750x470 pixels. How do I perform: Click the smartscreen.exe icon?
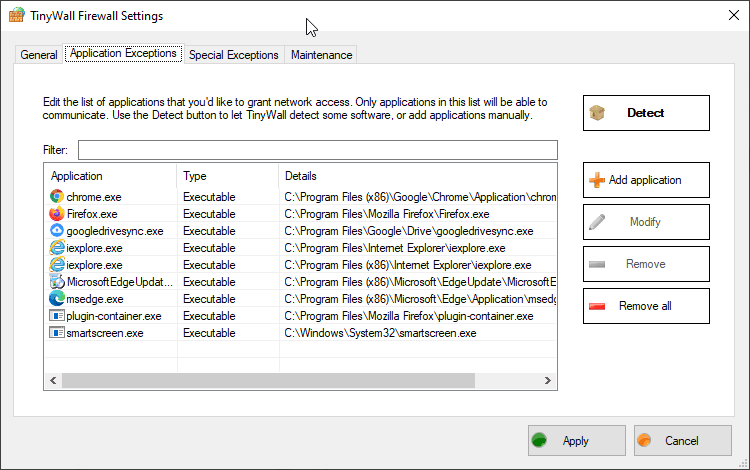pos(57,333)
